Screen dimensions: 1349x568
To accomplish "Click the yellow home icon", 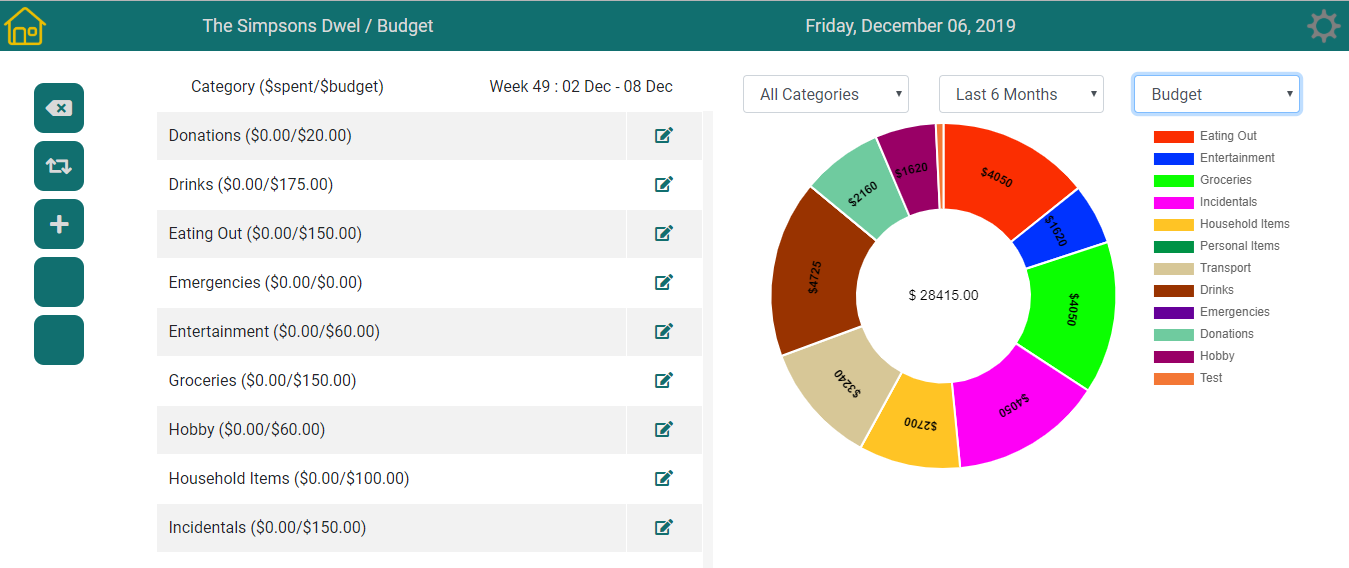I will [x=26, y=26].
